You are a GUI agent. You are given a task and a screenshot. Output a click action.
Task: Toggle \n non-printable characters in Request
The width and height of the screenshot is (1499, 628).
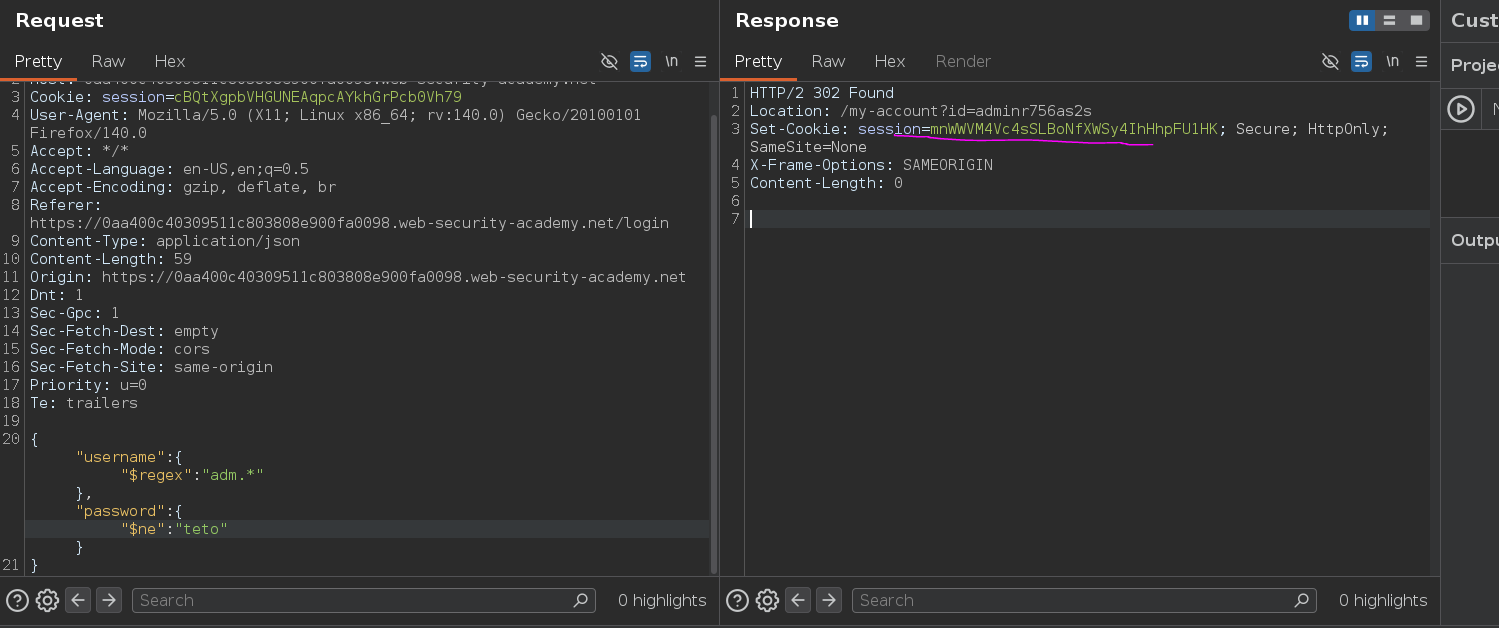tap(671, 61)
